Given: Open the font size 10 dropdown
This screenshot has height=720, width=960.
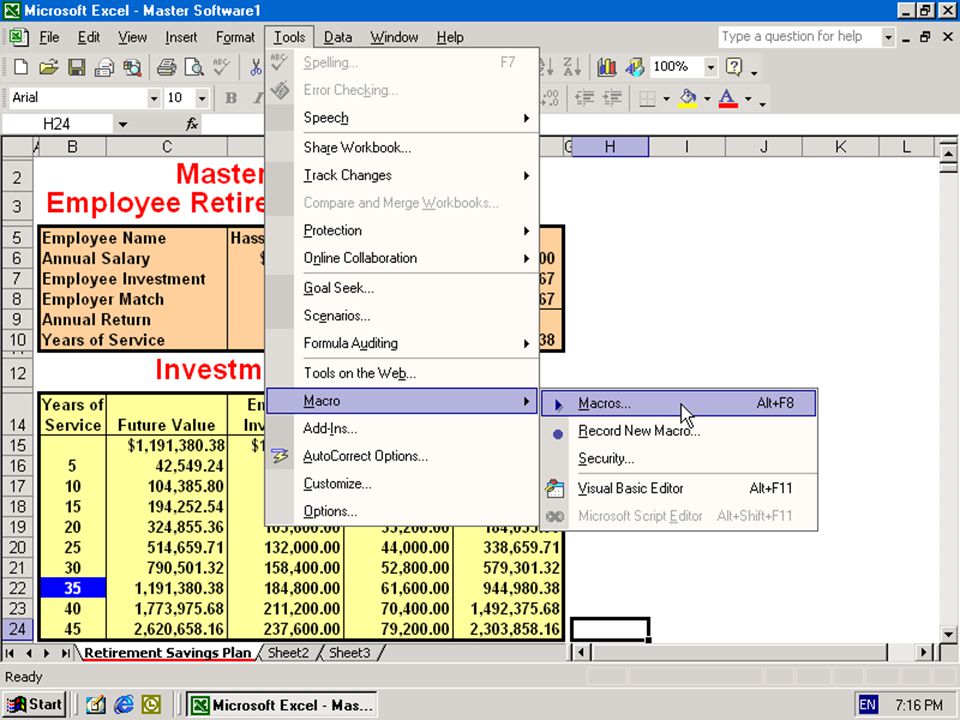Looking at the screenshot, I should click(201, 98).
